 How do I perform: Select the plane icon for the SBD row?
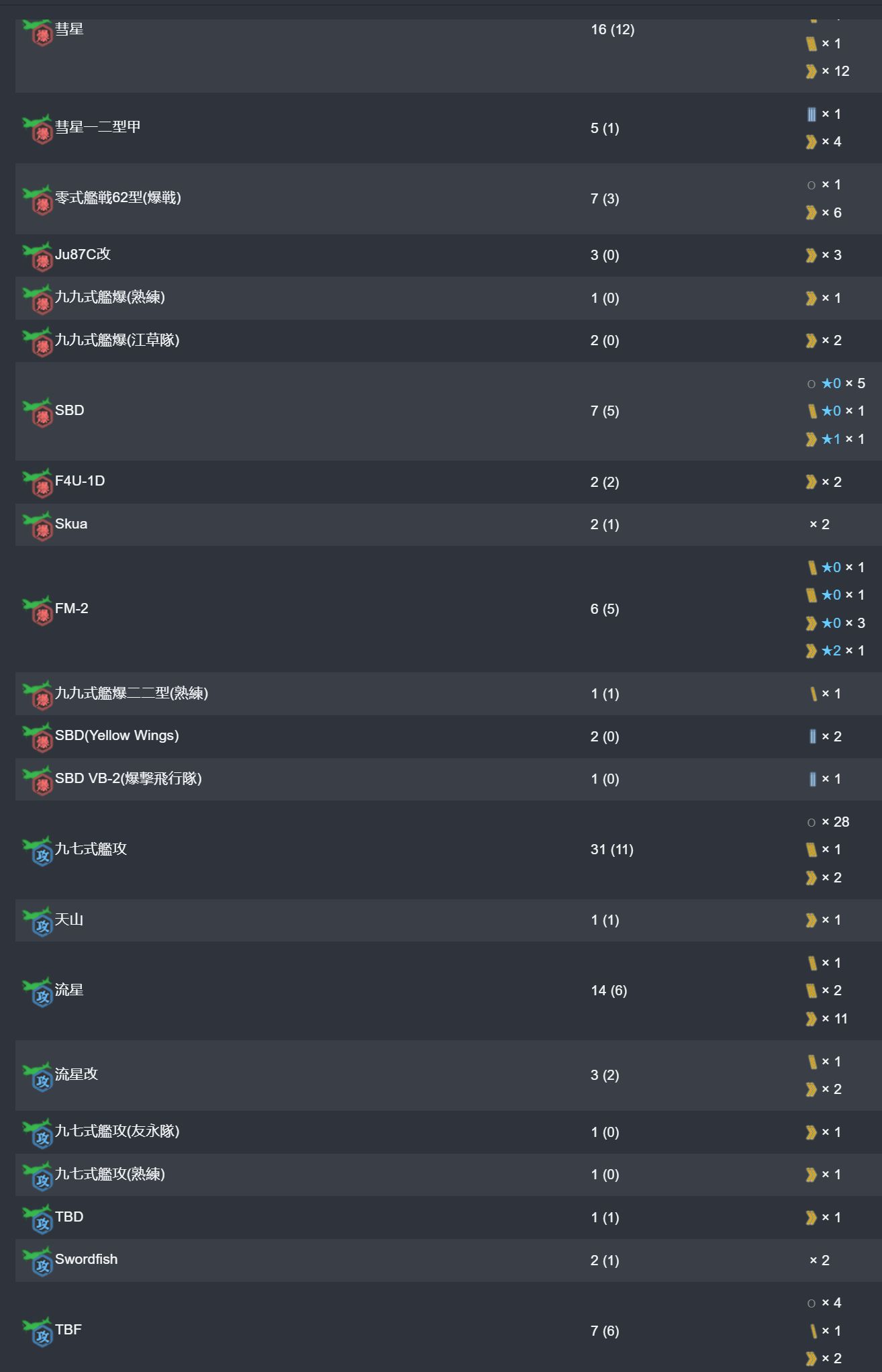tap(38, 412)
